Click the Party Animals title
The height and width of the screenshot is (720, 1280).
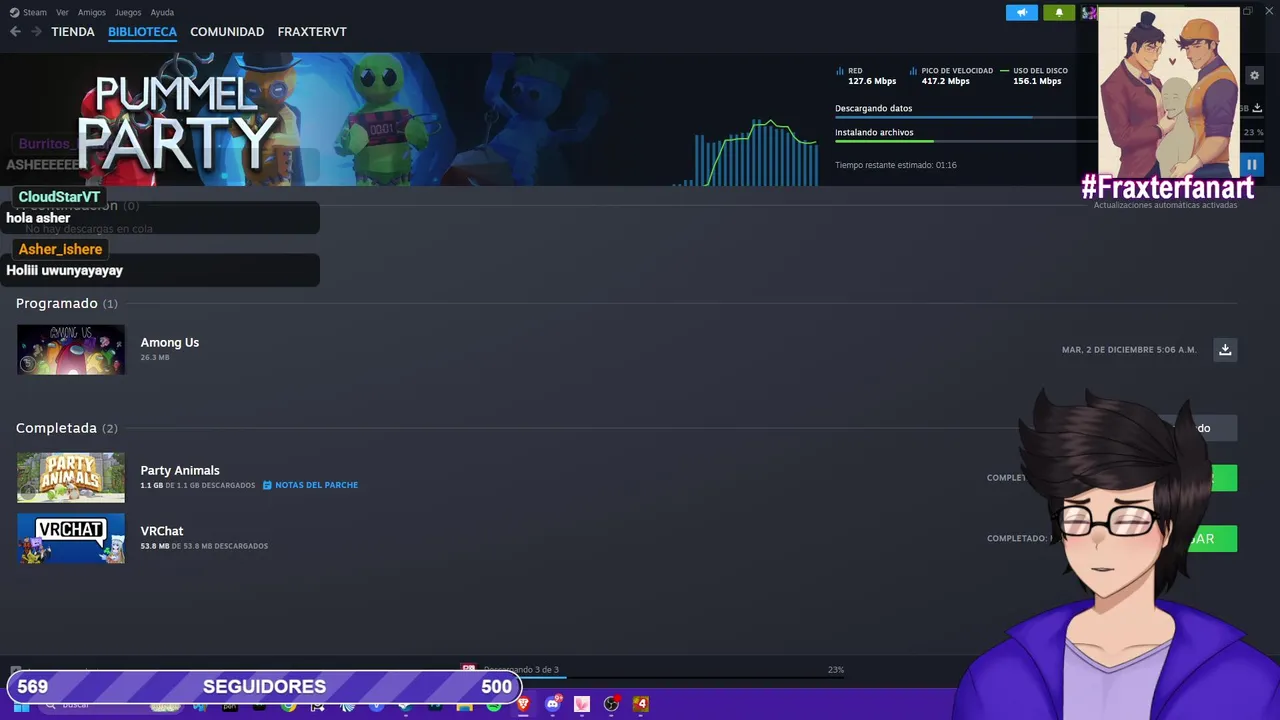(180, 470)
